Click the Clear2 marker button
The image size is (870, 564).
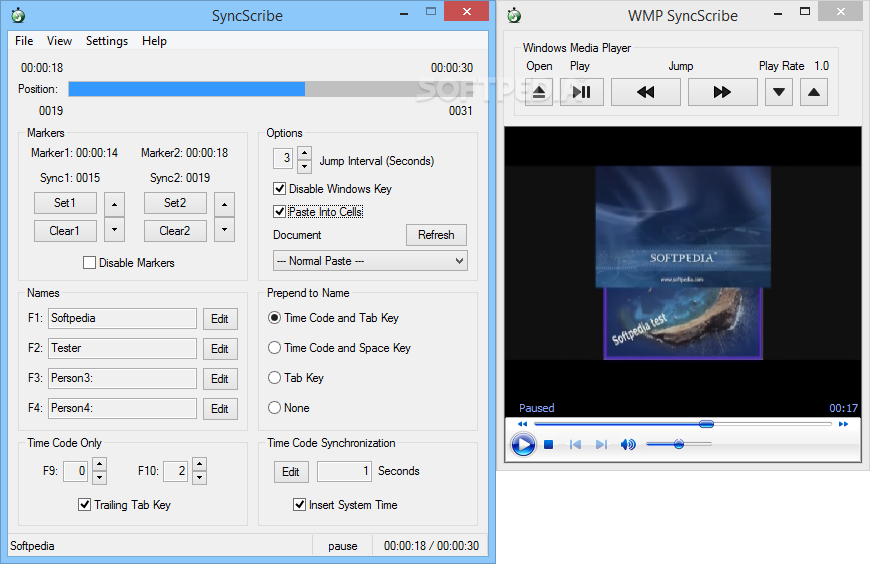(x=175, y=231)
